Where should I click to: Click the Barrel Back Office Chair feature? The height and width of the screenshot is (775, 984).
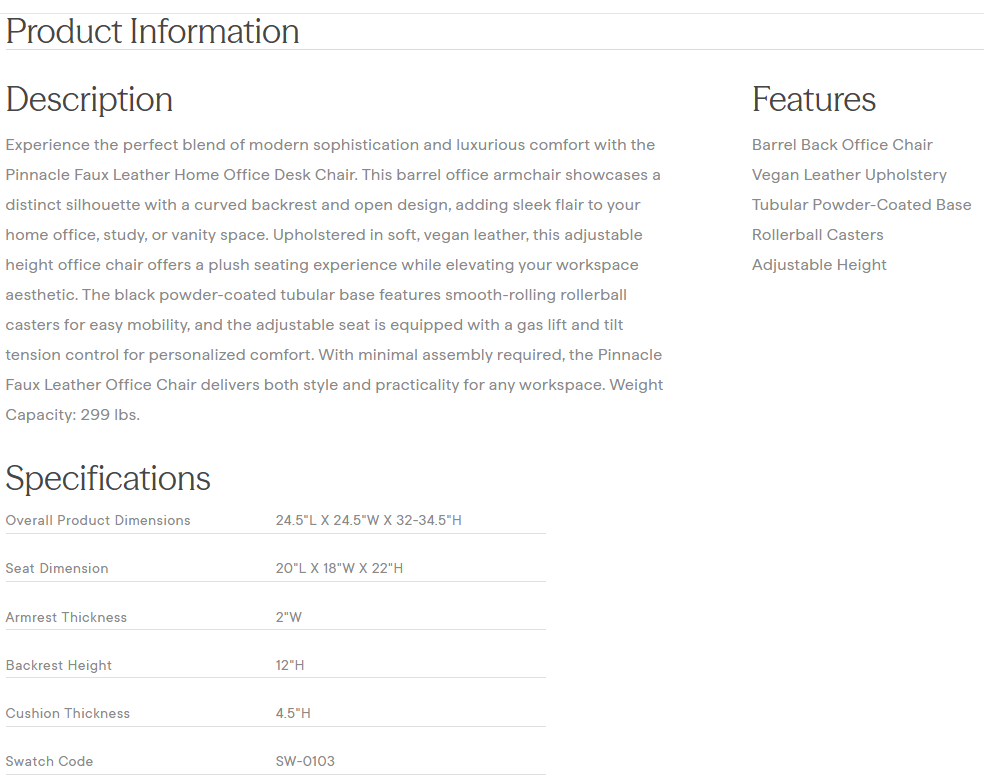point(842,145)
